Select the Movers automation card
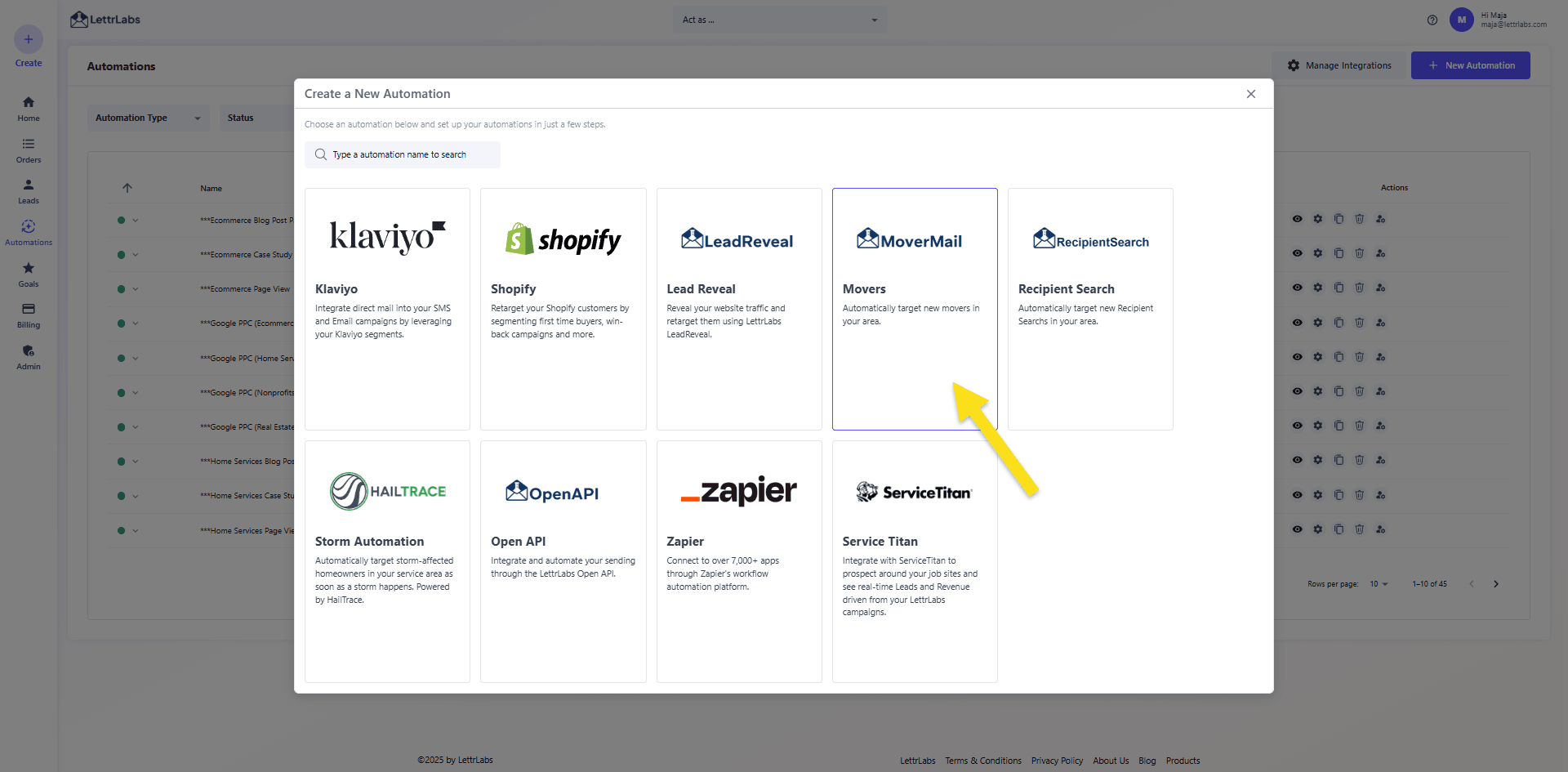The height and width of the screenshot is (772, 1568). click(915, 309)
